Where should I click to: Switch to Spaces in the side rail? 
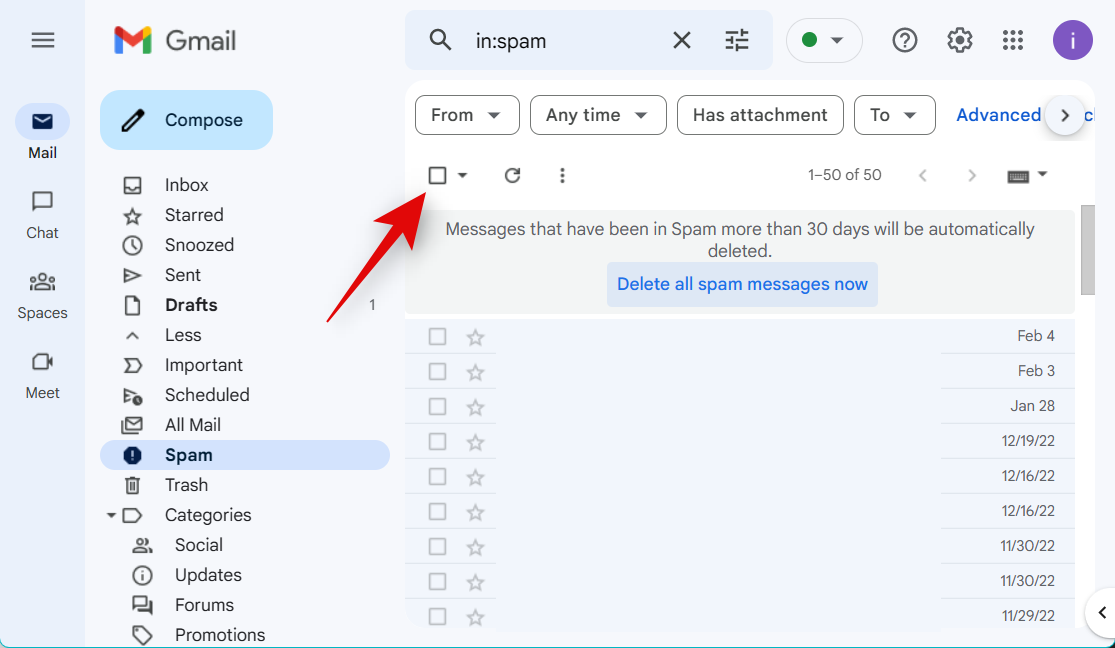(43, 295)
